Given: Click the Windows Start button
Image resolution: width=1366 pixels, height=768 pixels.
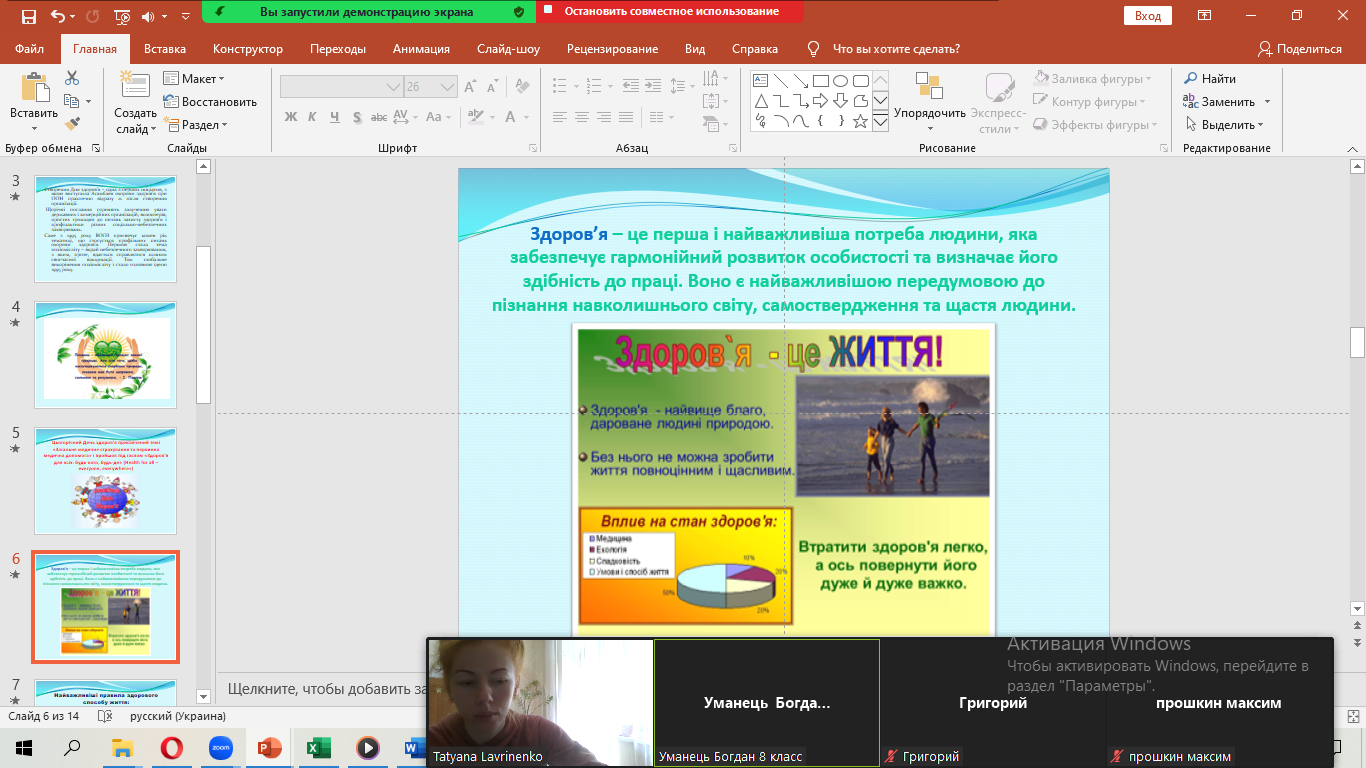Looking at the screenshot, I should 23,747.
